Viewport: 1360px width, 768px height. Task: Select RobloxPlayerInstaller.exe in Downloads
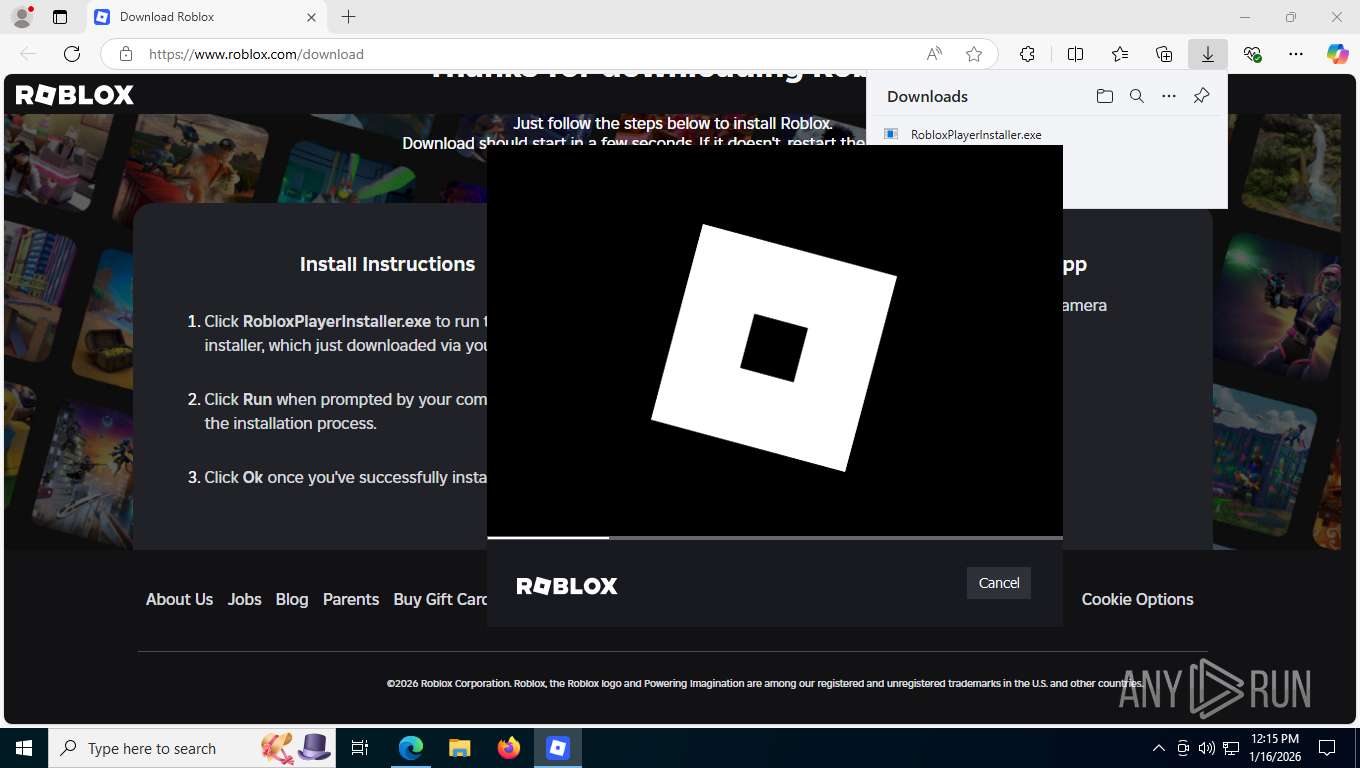coord(976,134)
